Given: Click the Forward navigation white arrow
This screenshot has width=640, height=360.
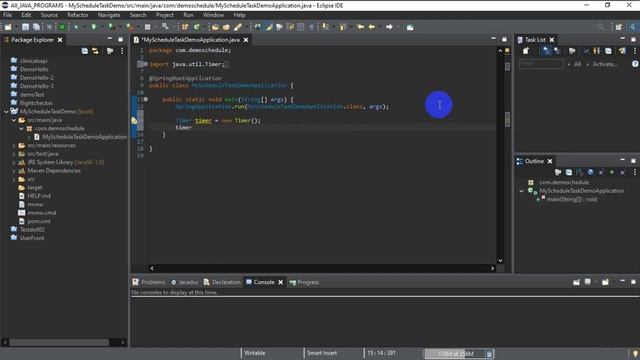Looking at the screenshot, I should coord(389,27).
